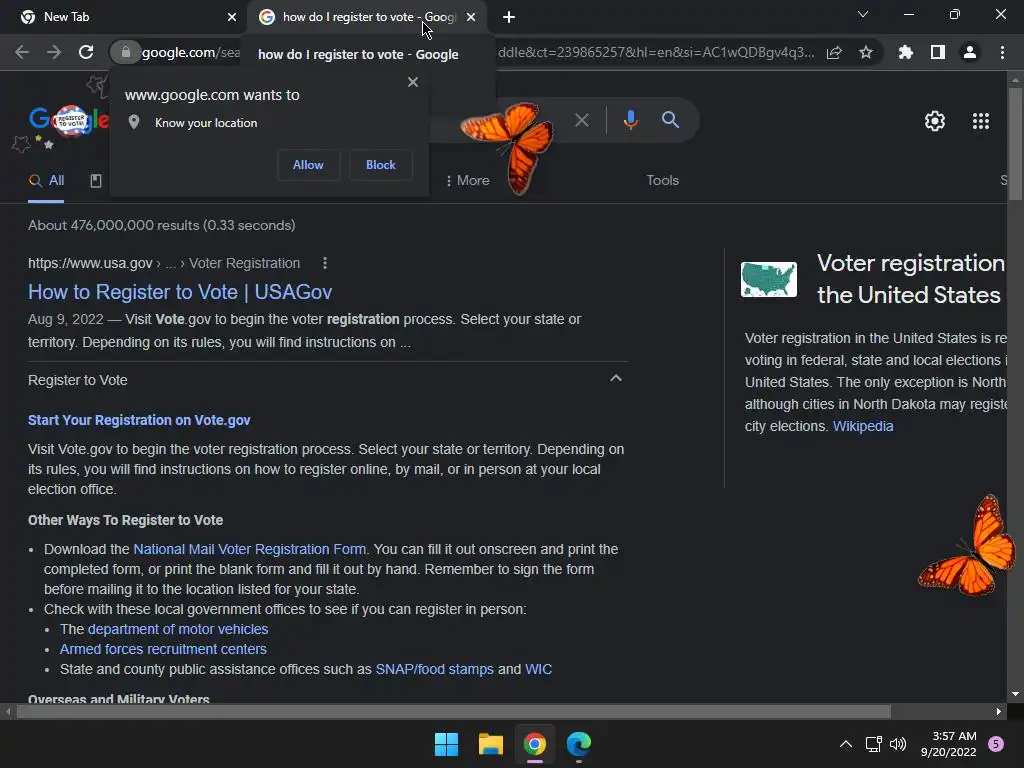Open 'How to Register to Vote | USAGov' result
Viewport: 1024px width, 768px height.
click(180, 292)
